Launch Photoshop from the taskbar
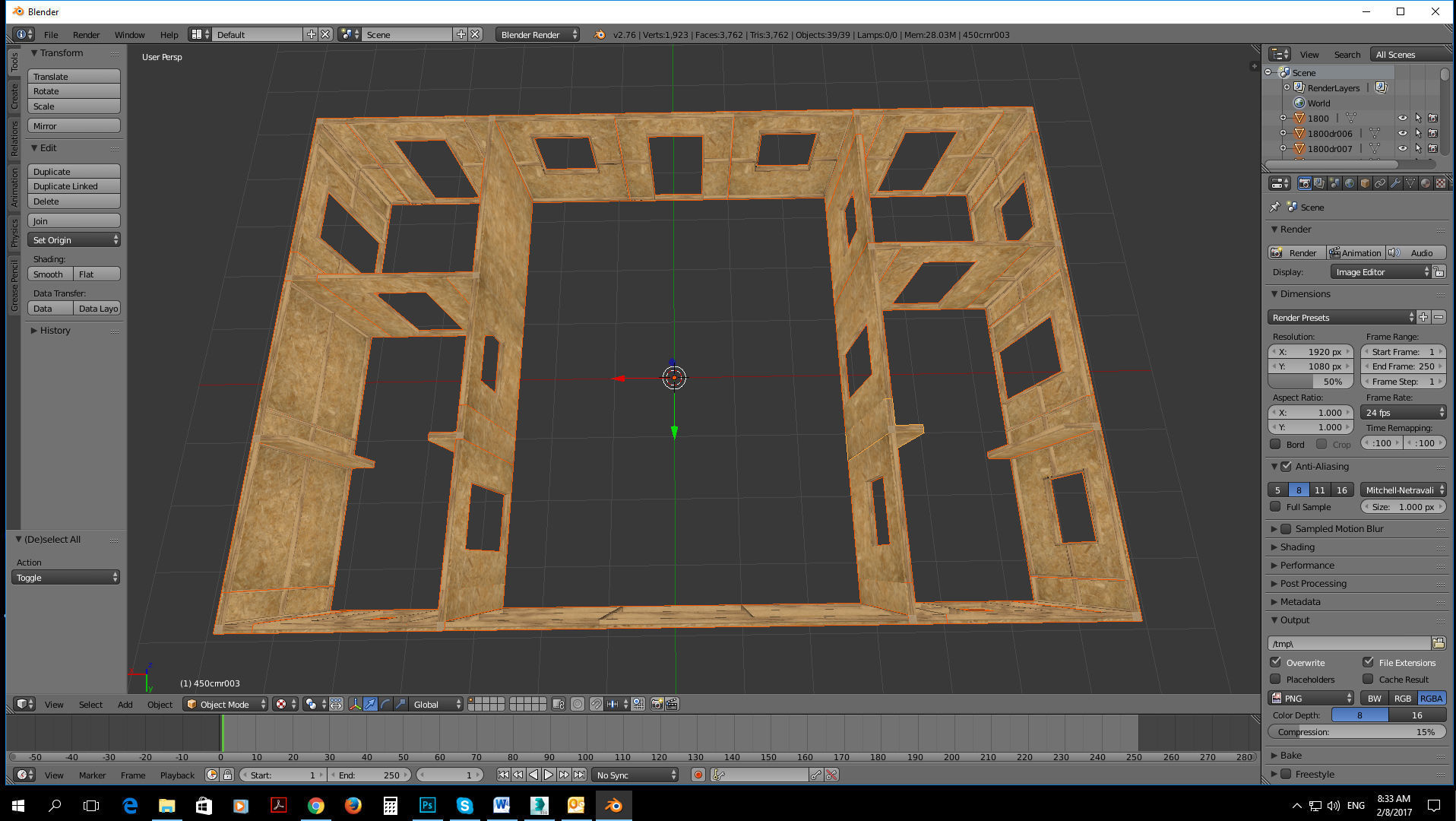 tap(427, 805)
